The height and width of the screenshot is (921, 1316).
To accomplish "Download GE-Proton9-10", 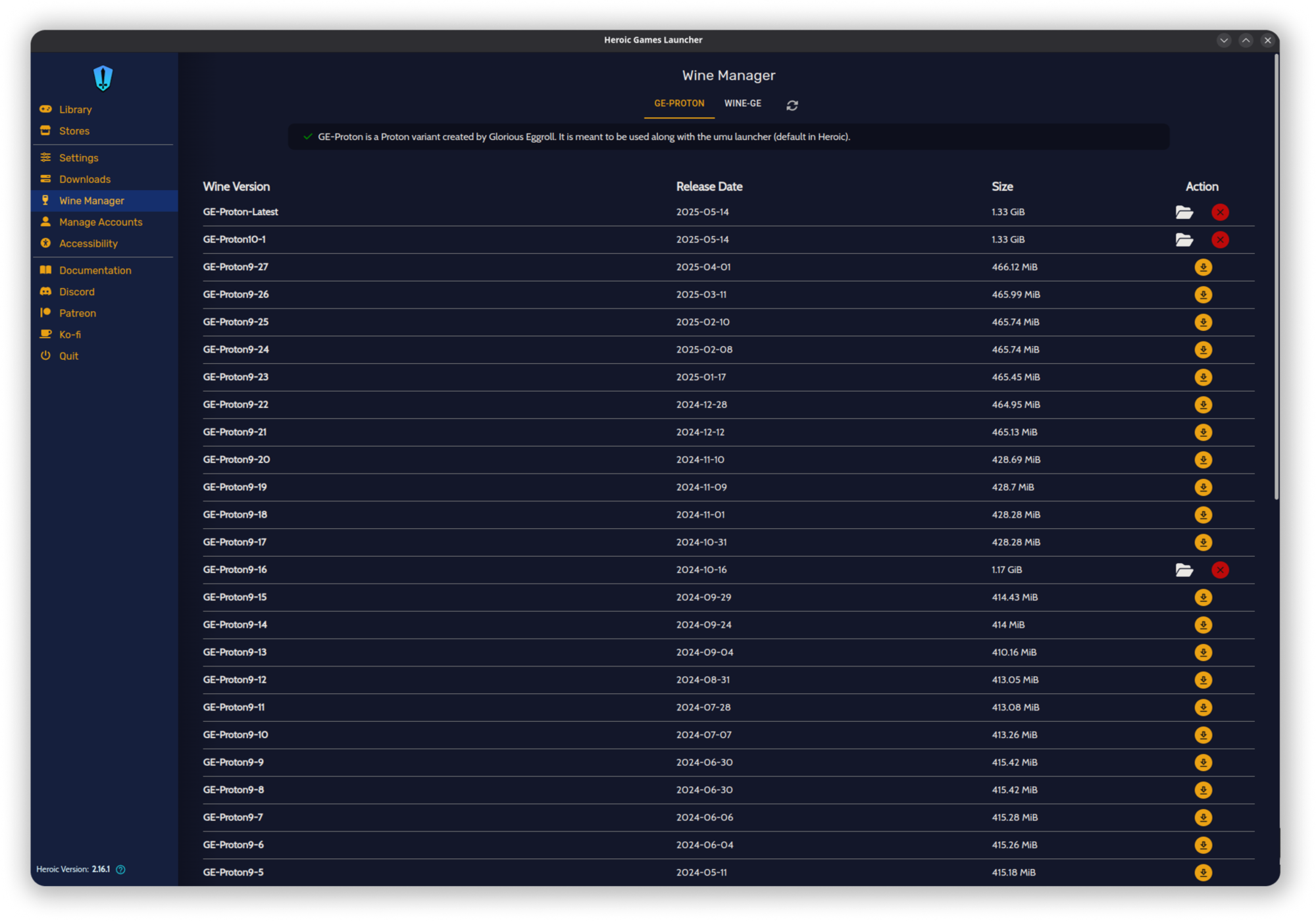I will coord(1203,735).
